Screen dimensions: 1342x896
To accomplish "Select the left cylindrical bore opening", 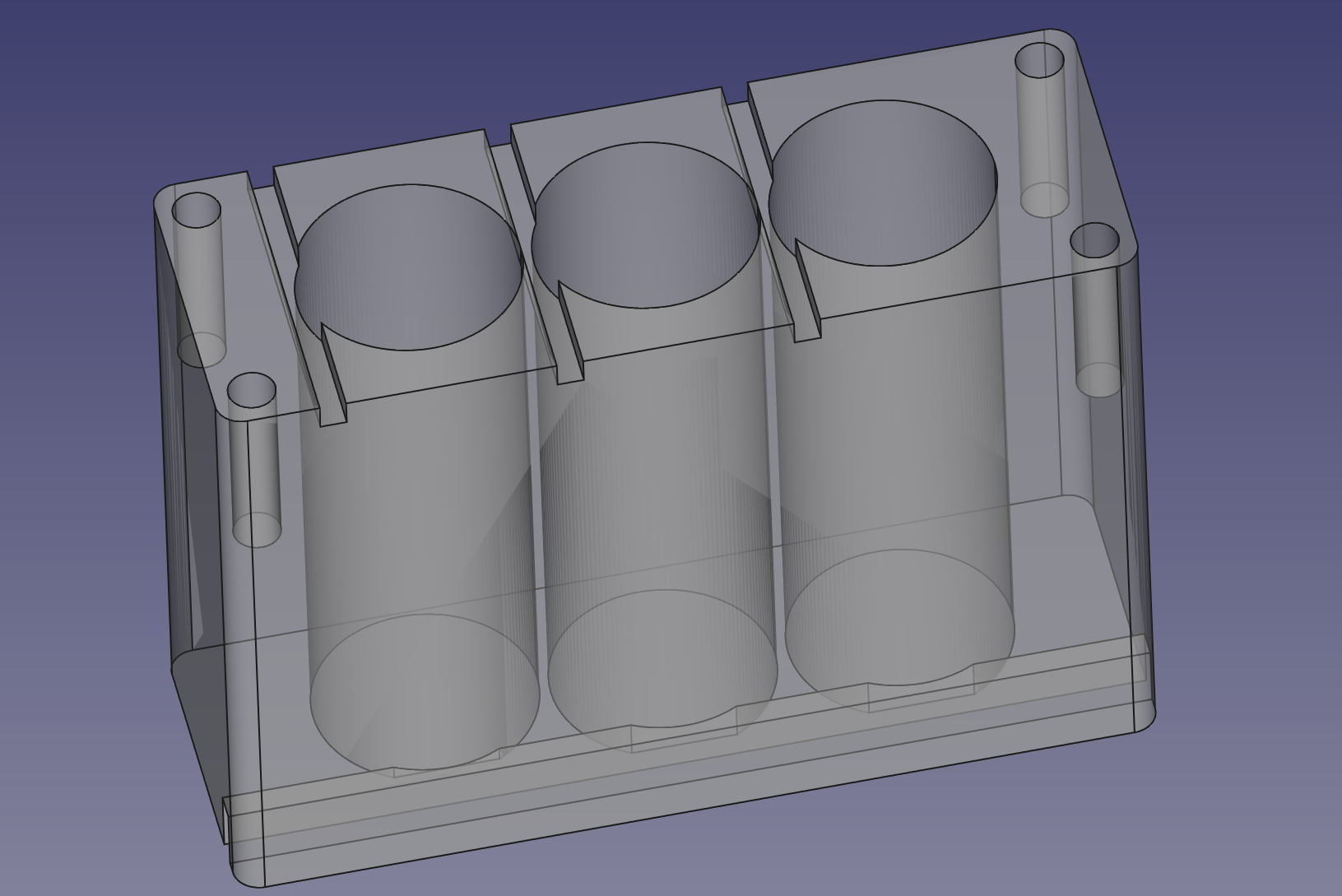I will (x=409, y=267).
